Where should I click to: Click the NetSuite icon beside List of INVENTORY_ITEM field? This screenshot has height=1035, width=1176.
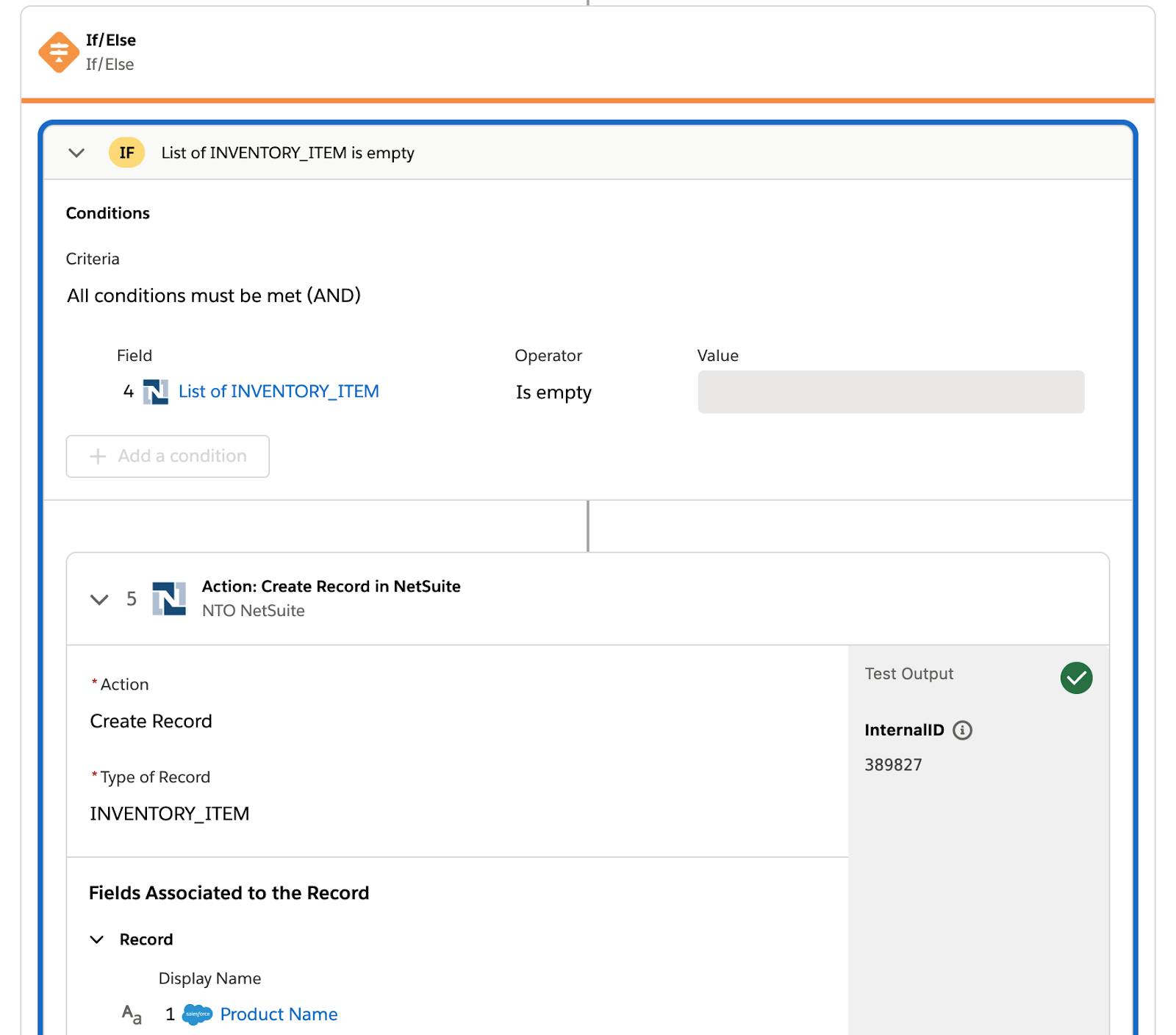(x=155, y=392)
